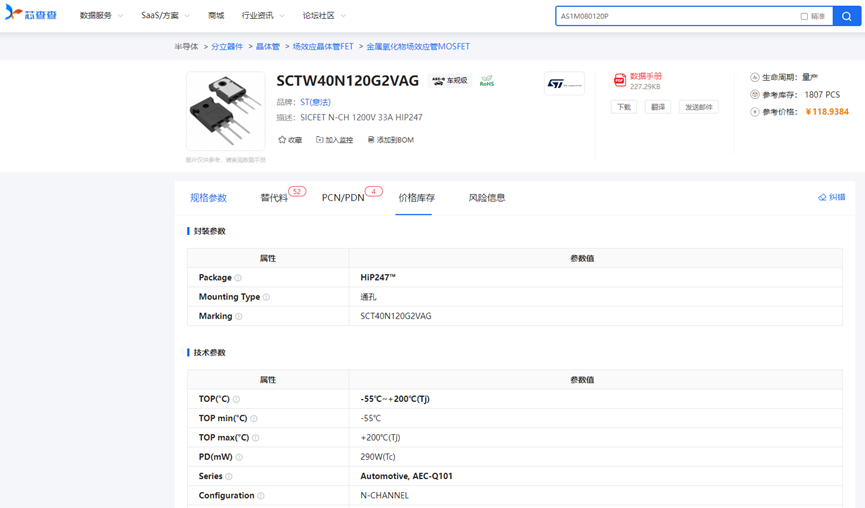Click info icon beside Marking
This screenshot has height=508, width=865.
tap(239, 317)
